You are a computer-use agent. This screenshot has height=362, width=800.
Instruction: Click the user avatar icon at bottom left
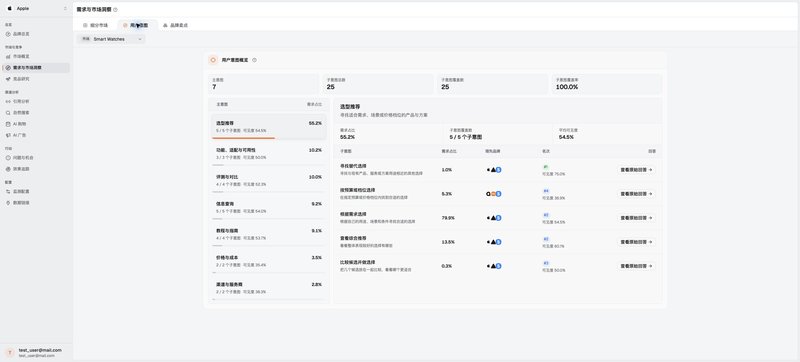(x=10, y=352)
